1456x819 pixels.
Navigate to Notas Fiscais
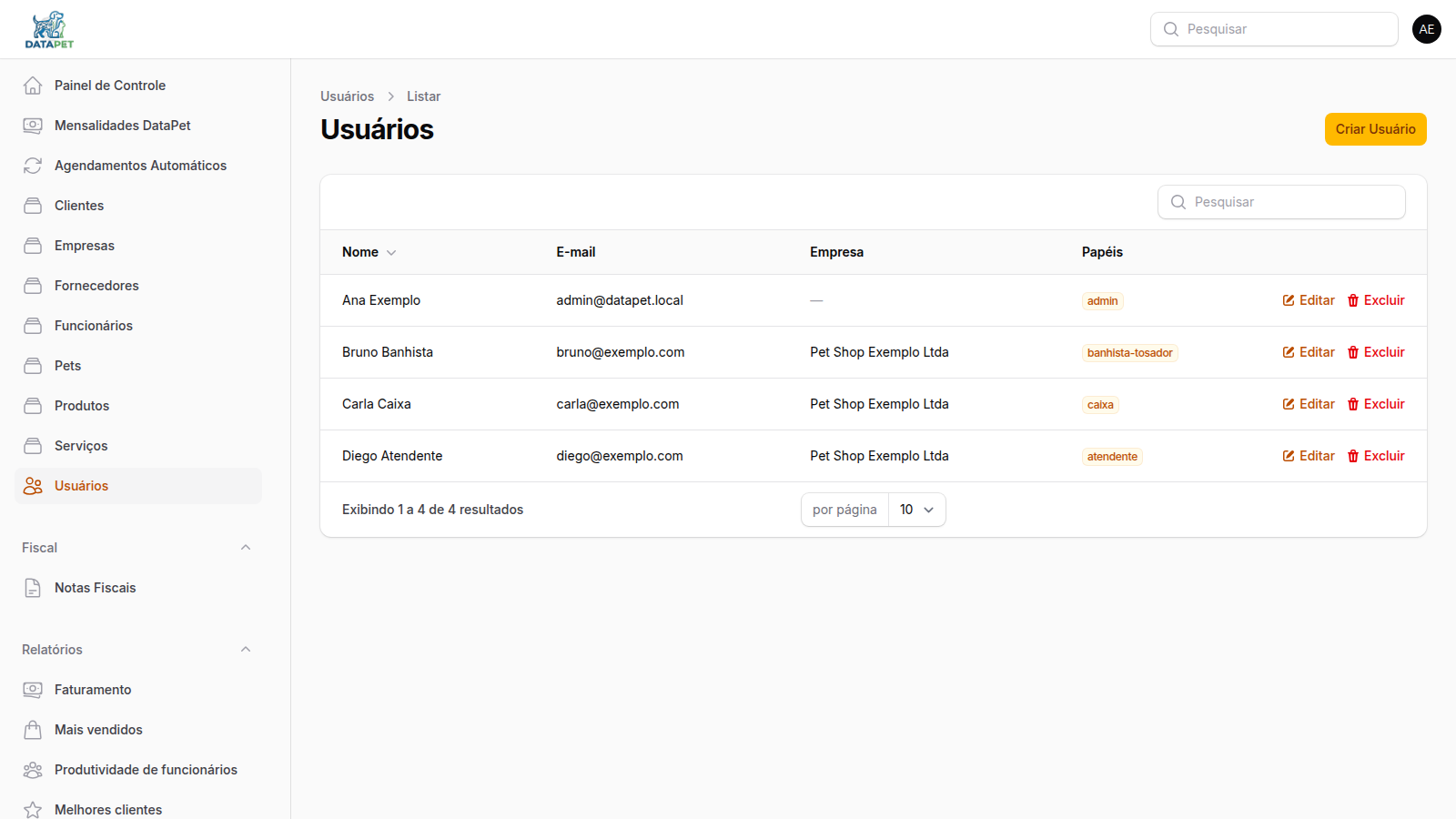tap(138, 588)
